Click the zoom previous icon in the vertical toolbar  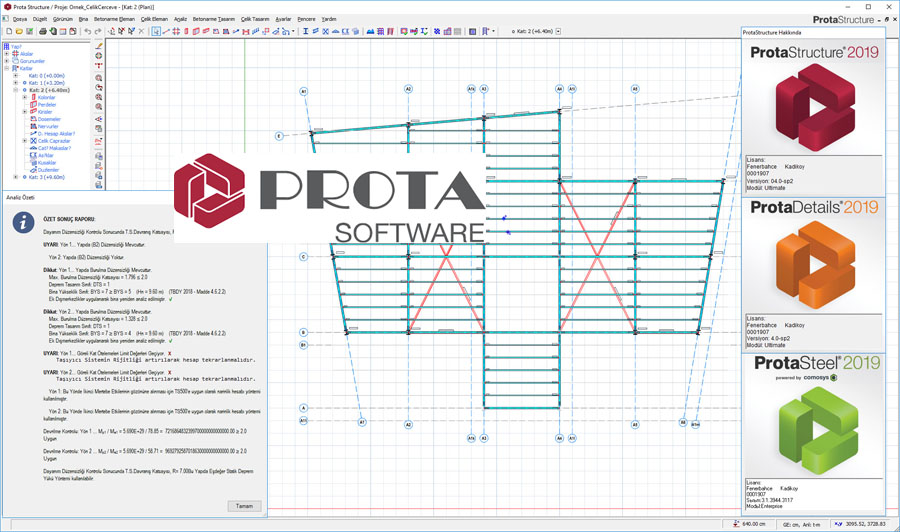pyautogui.click(x=99, y=87)
